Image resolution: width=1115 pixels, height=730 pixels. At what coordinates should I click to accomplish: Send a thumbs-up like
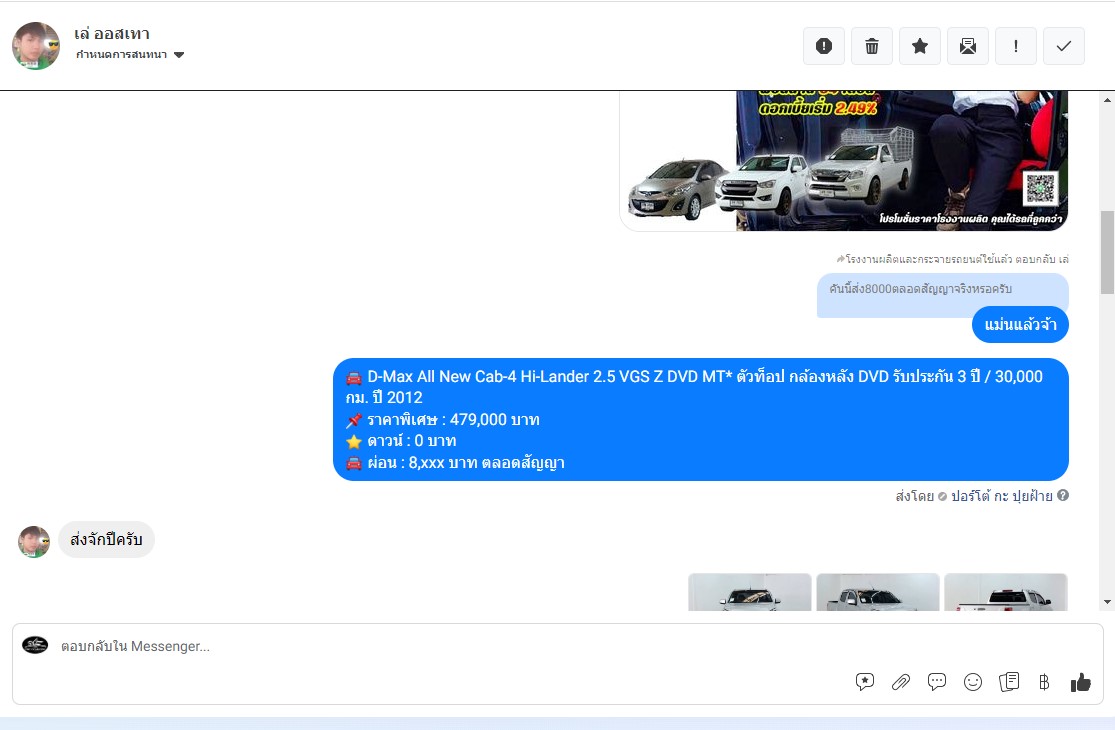tap(1080, 682)
